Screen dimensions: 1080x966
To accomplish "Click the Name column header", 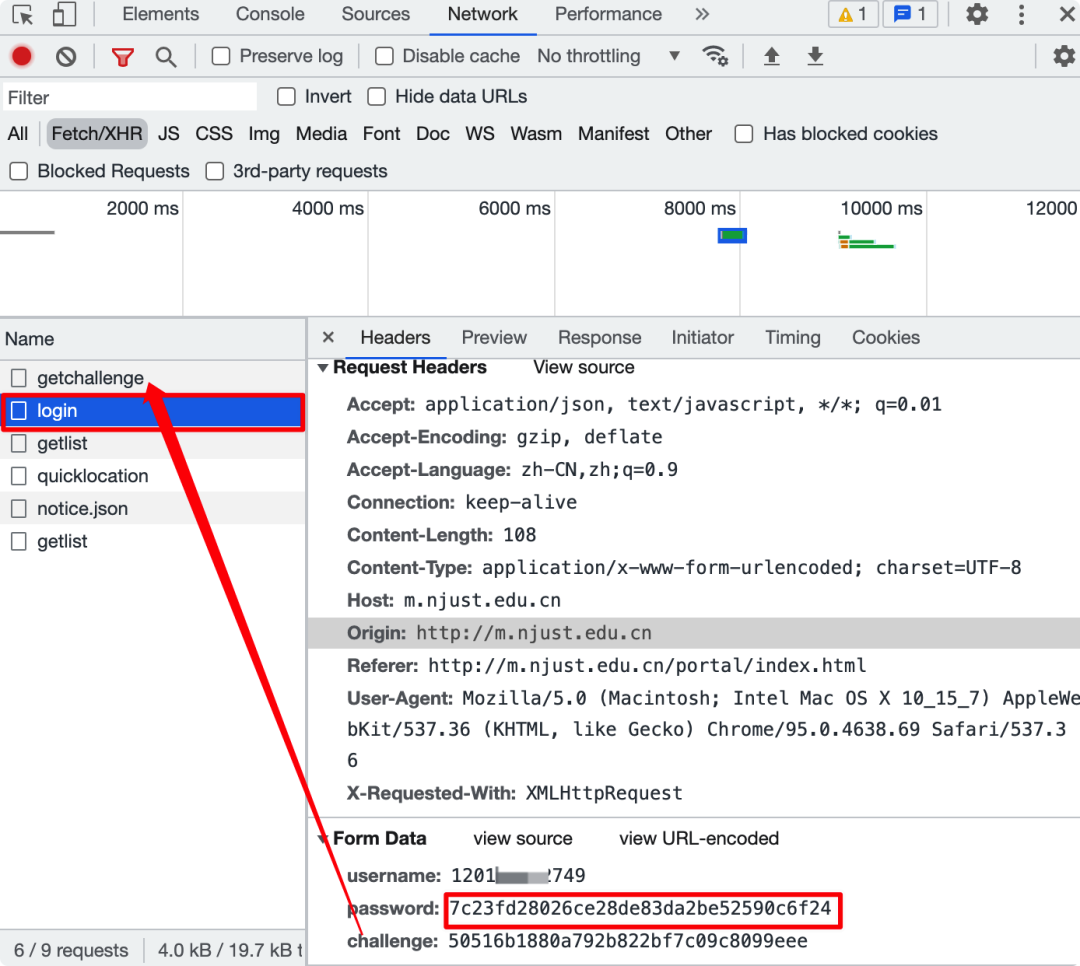I will pos(153,339).
